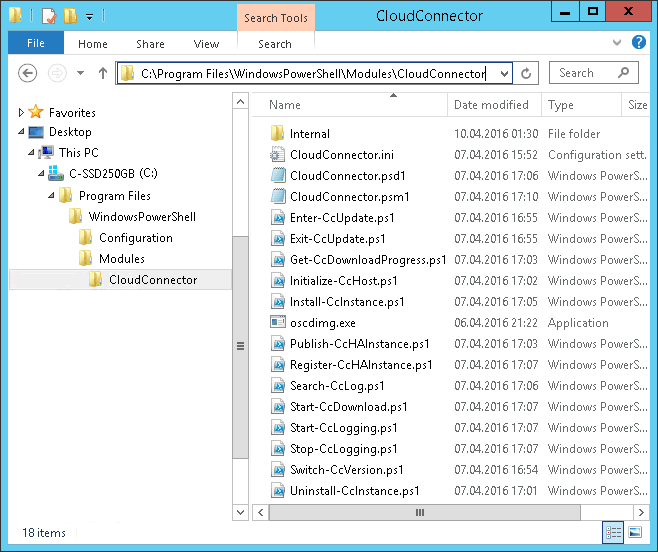Click the Search box field
This screenshot has width=658, height=552.
594,73
